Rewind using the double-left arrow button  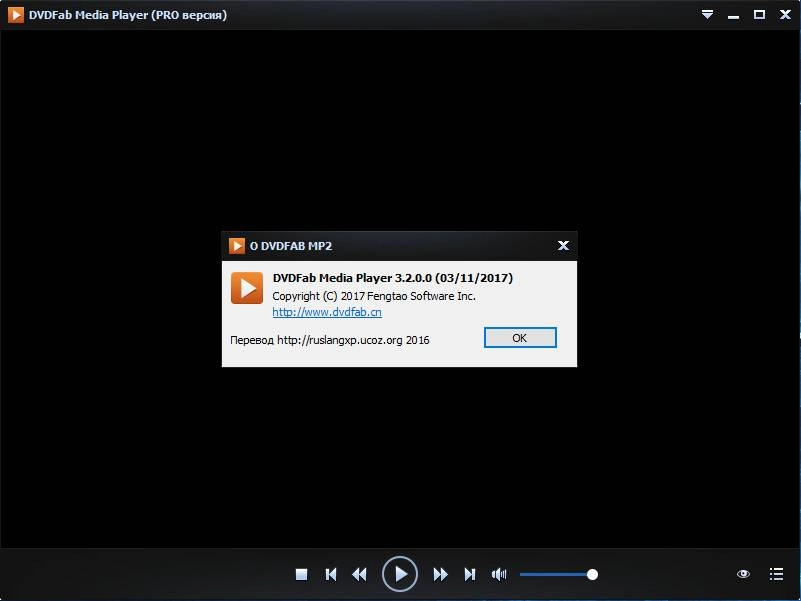click(x=360, y=574)
